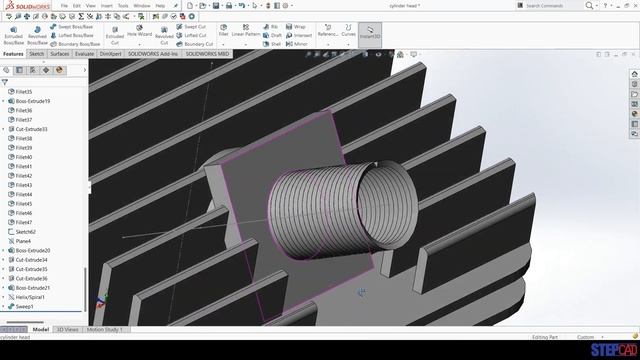The image size is (640, 360).
Task: Select the Intersect feature tool
Action: coord(299,35)
